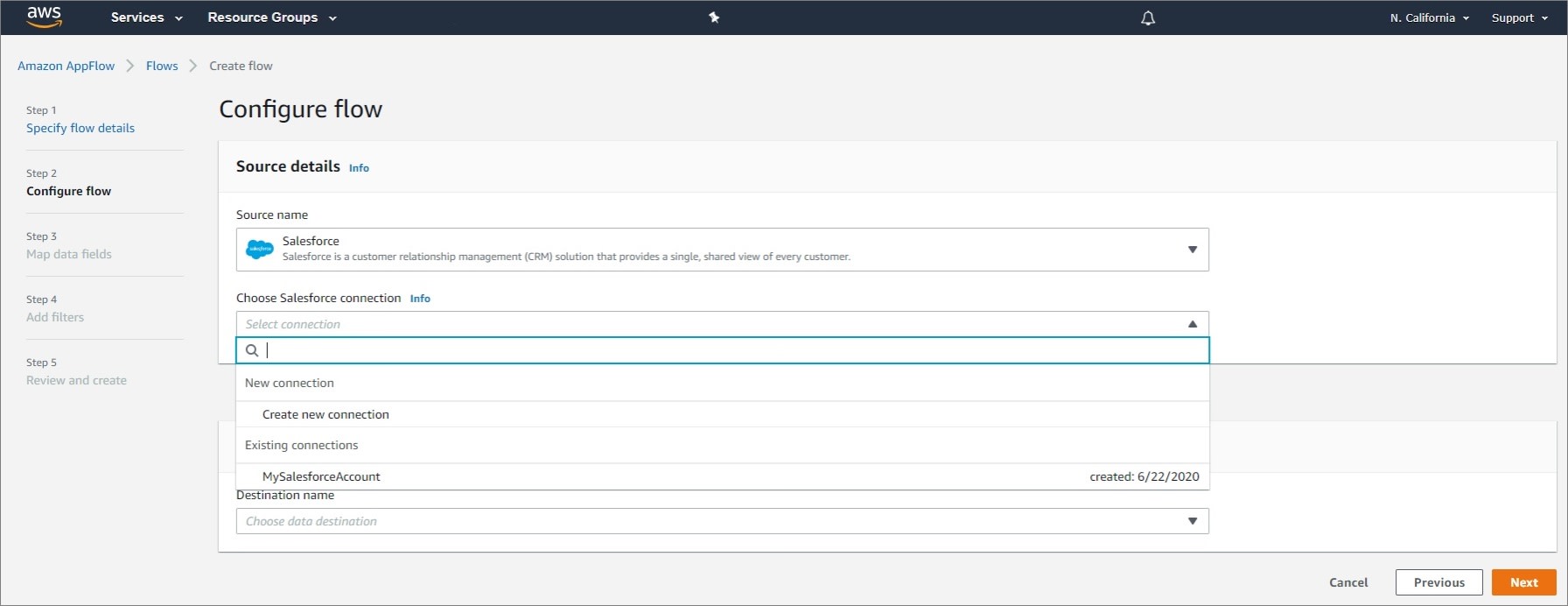Click the Cancel button
The height and width of the screenshot is (606, 1568).
point(1348,582)
